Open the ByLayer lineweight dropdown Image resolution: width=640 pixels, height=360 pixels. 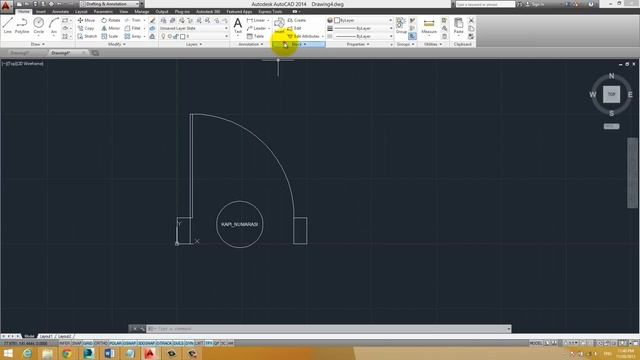coord(363,28)
